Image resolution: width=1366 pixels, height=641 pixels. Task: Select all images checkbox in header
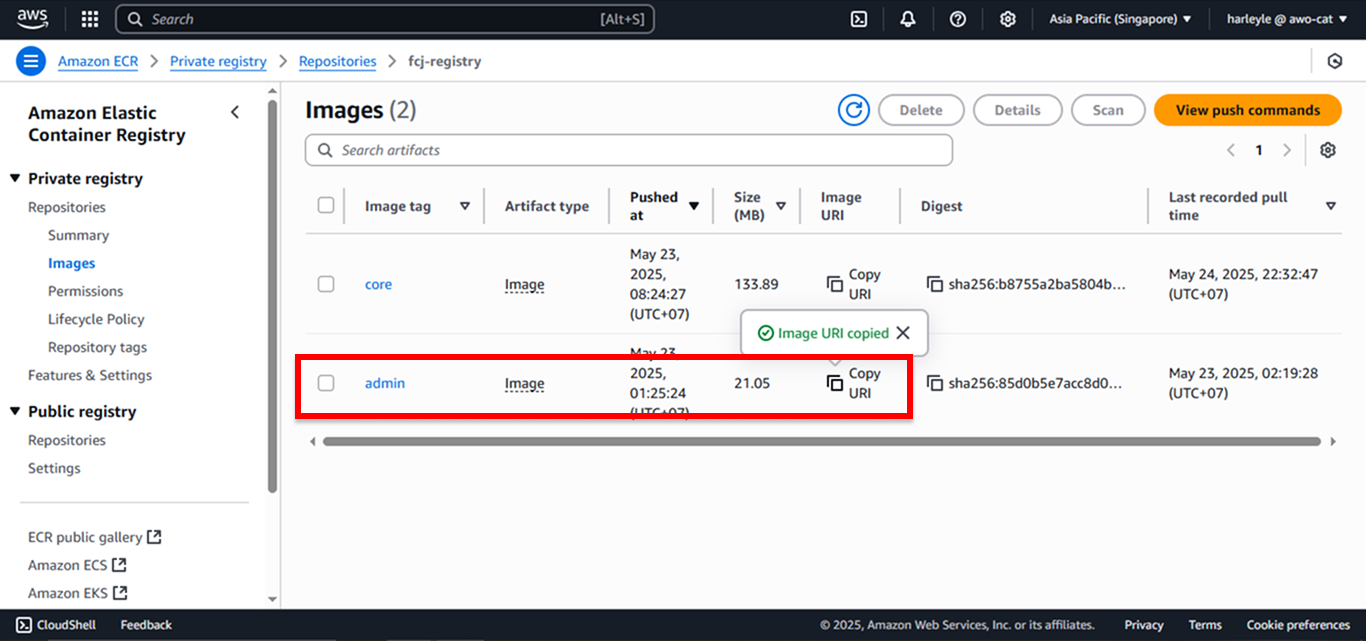(x=326, y=205)
